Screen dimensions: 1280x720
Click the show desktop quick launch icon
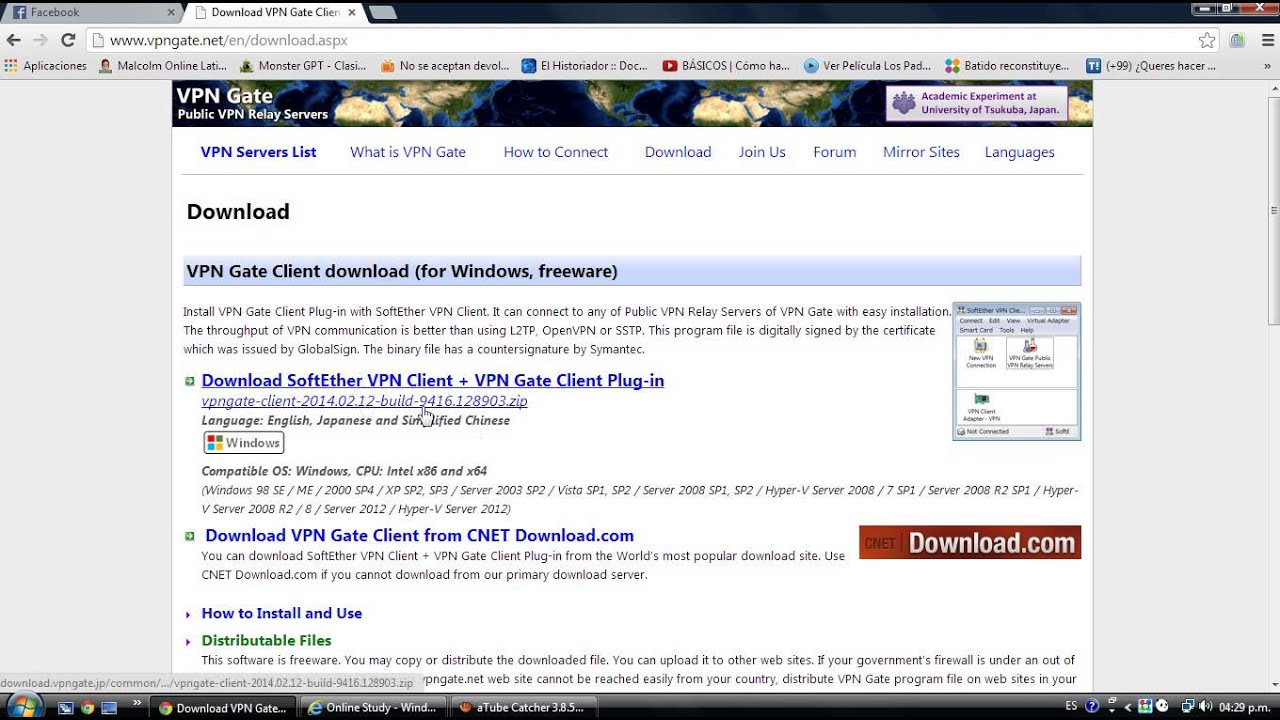pos(109,707)
